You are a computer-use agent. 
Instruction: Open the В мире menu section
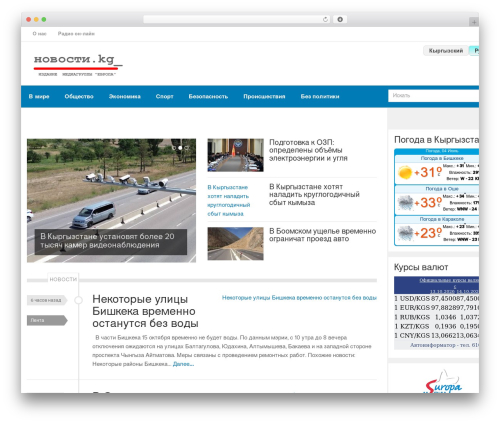point(39,96)
